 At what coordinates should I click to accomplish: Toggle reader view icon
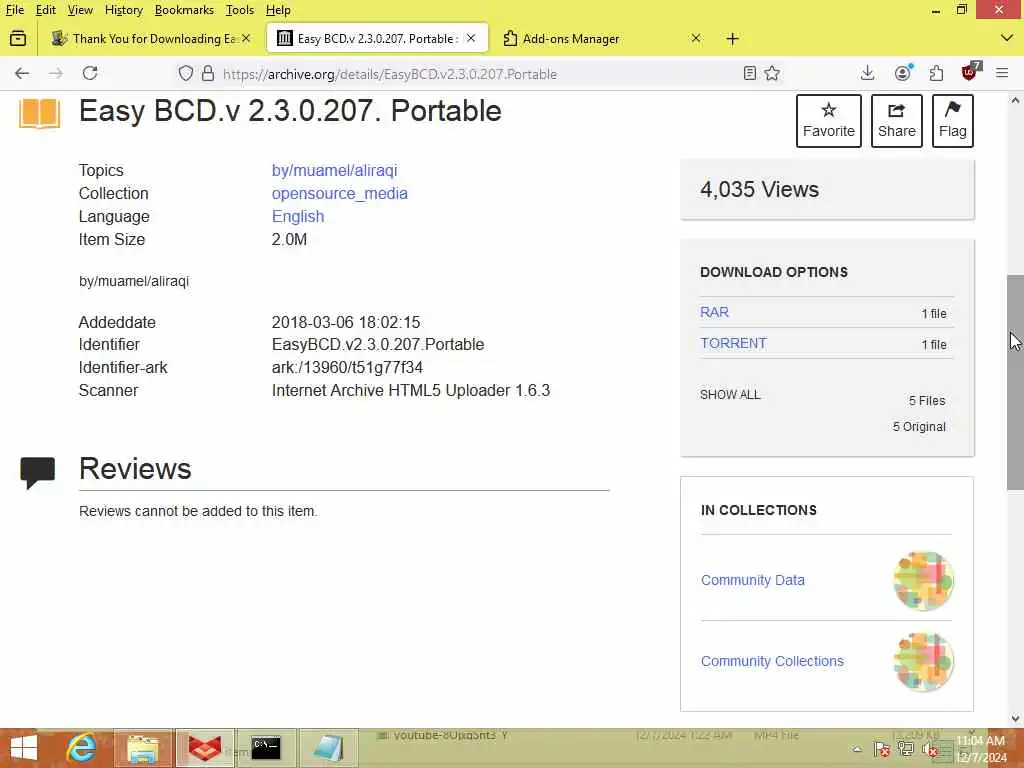click(x=750, y=73)
